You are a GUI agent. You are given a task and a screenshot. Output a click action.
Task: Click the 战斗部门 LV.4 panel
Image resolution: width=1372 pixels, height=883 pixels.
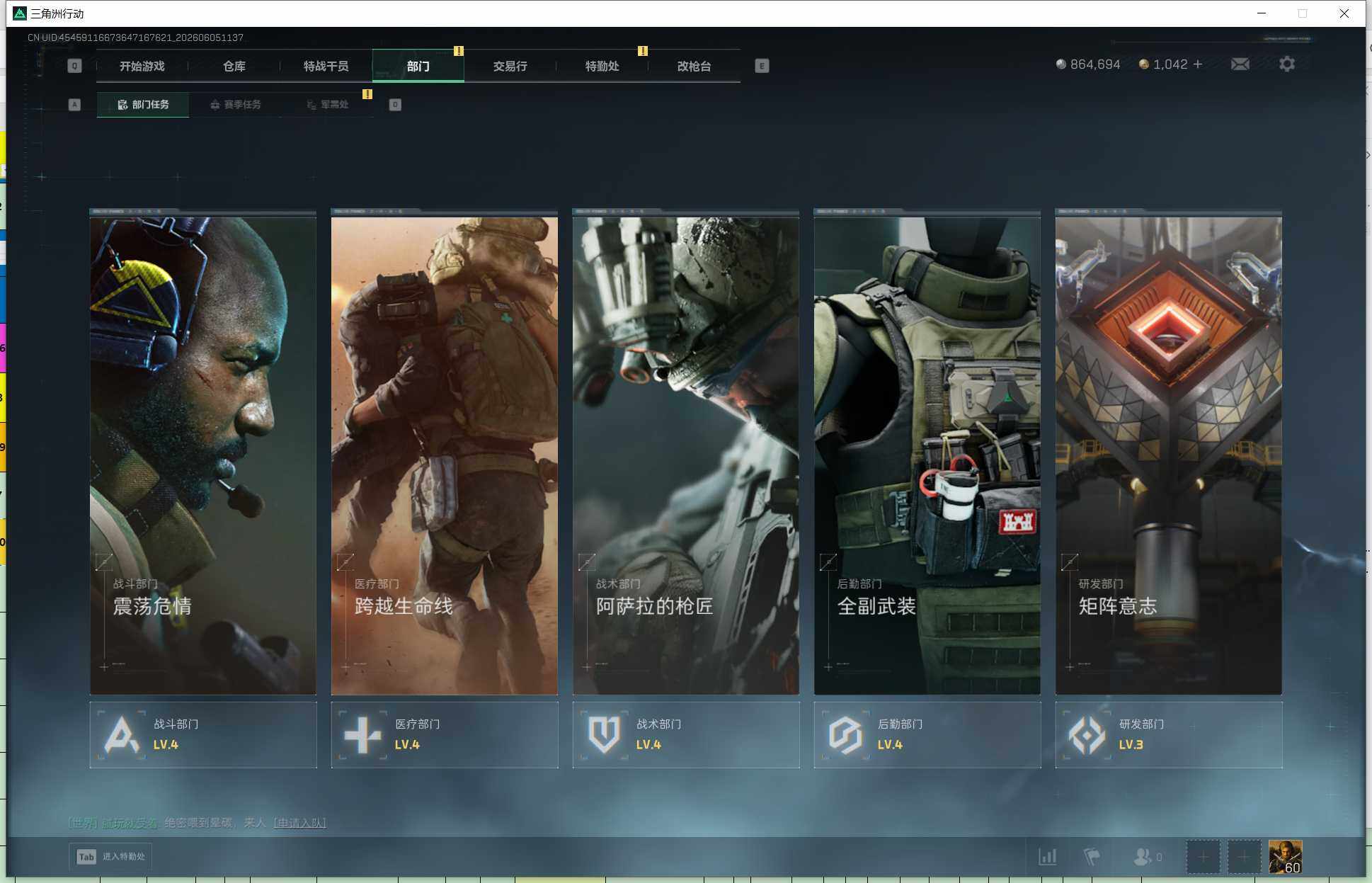click(203, 735)
